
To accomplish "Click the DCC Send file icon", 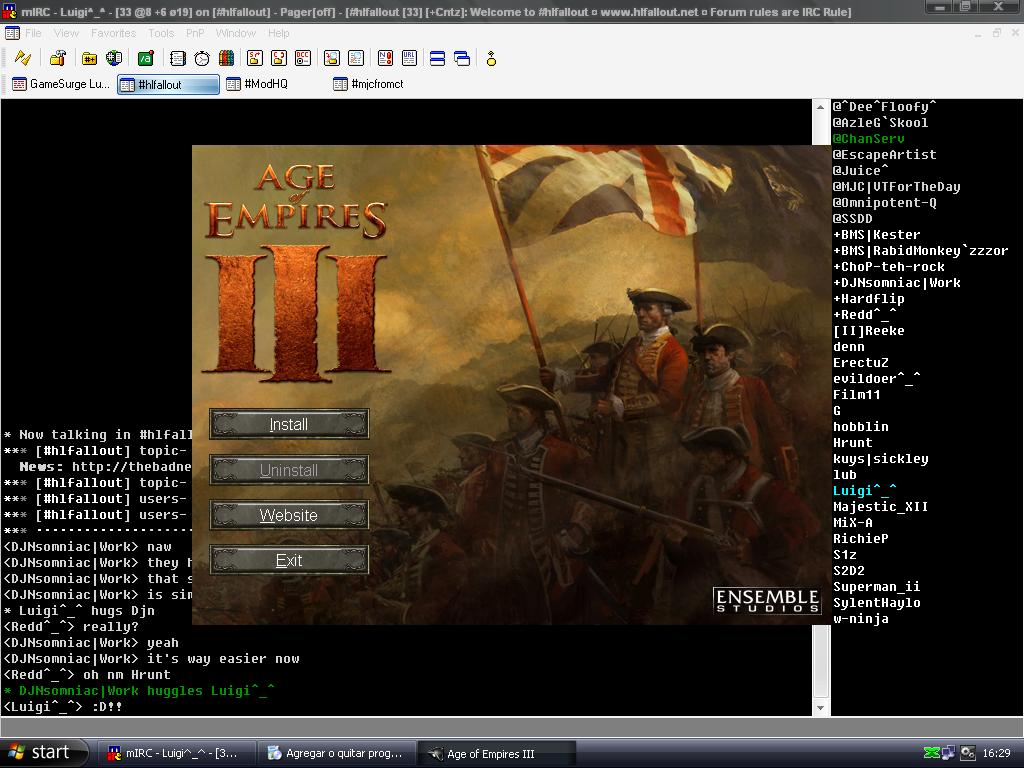I will point(255,59).
